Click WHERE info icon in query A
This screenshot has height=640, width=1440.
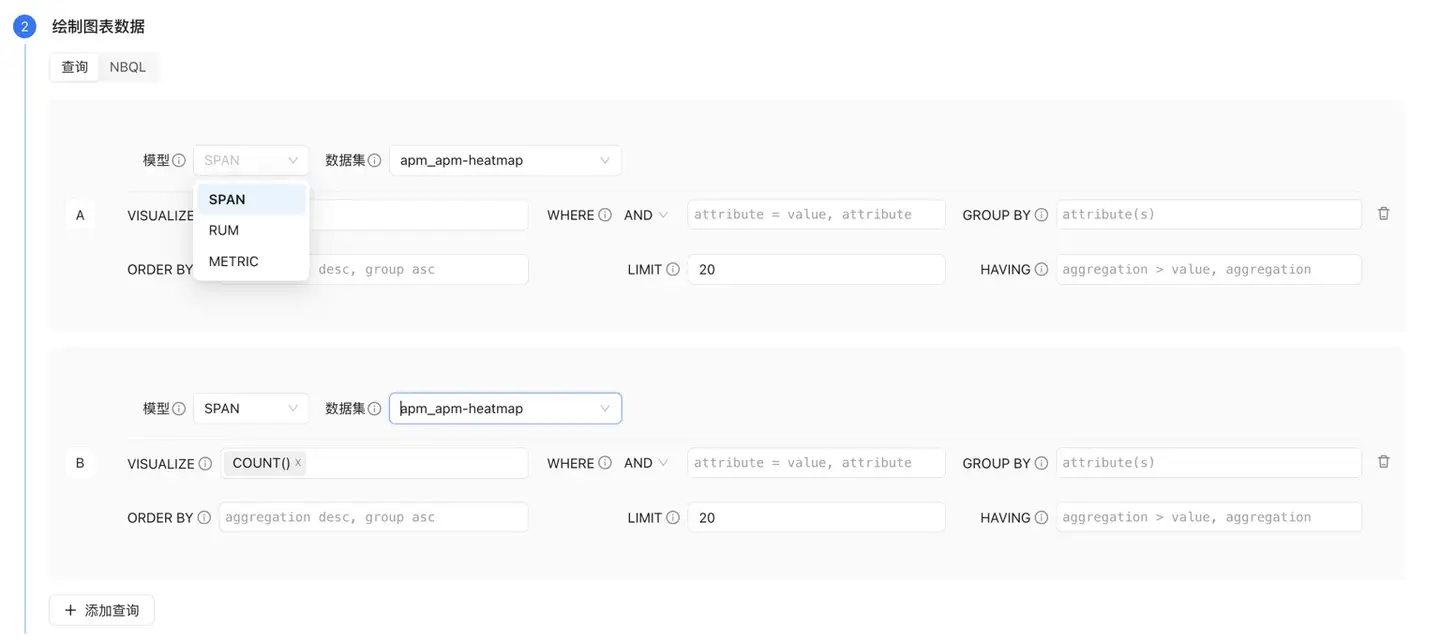tap(605, 215)
